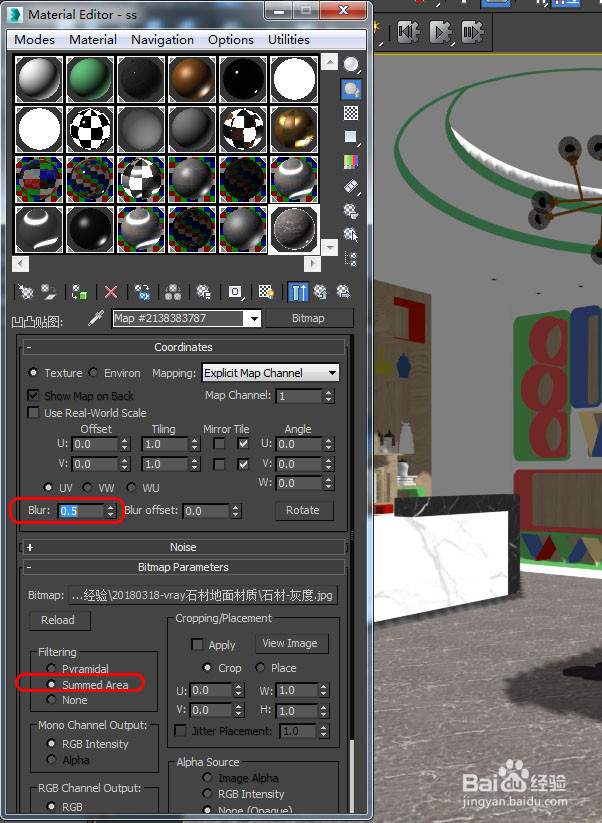Open the Options menu
Screen dimensions: 602x823
[x=230, y=39]
